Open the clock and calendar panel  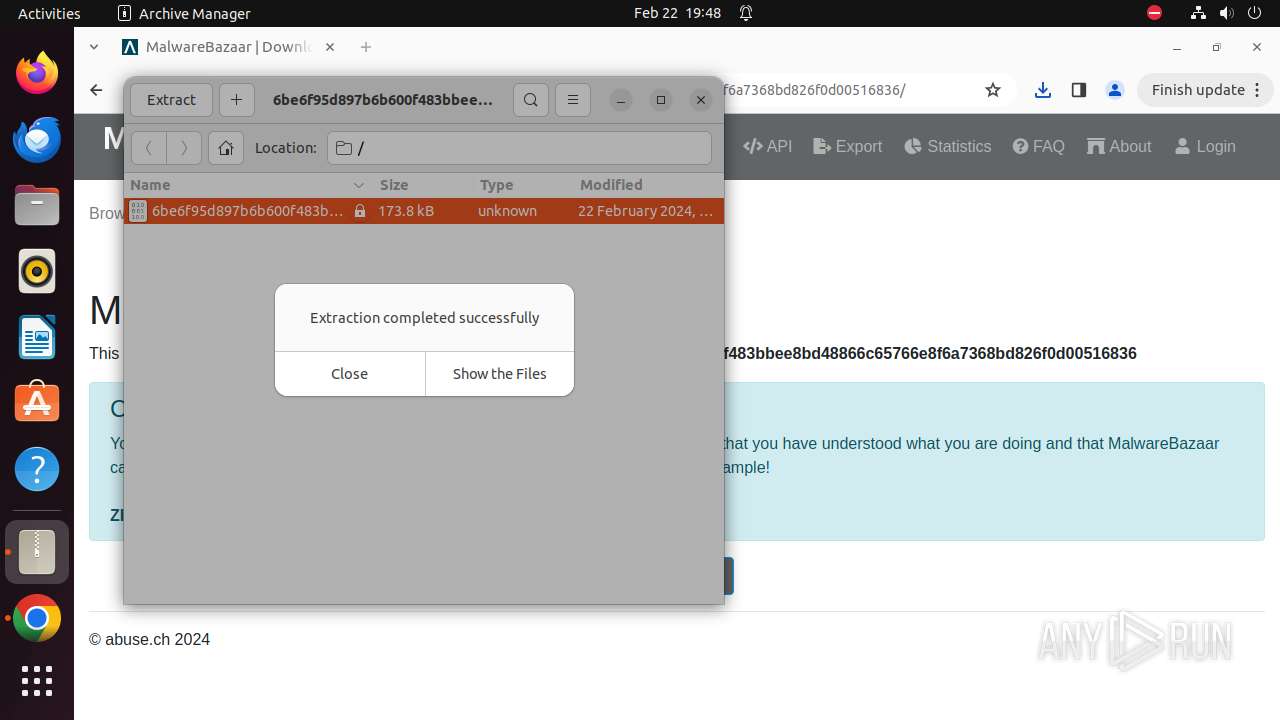(x=677, y=13)
